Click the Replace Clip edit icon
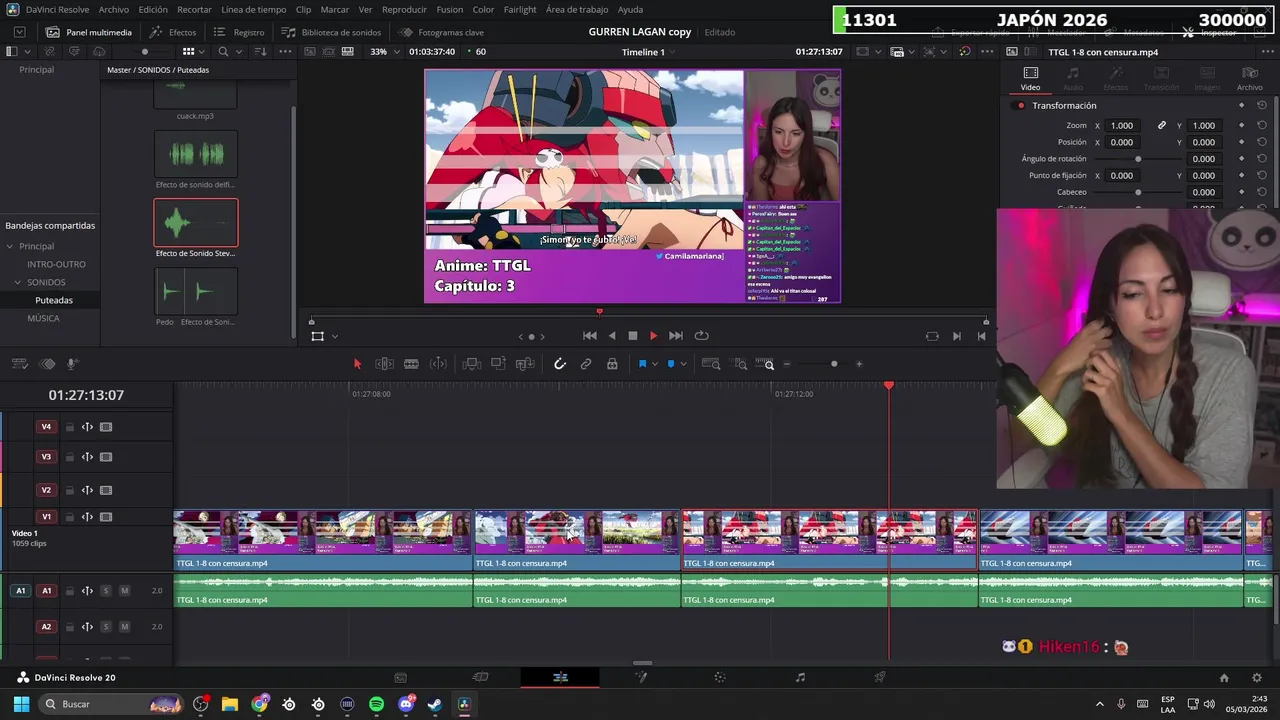 (525, 364)
